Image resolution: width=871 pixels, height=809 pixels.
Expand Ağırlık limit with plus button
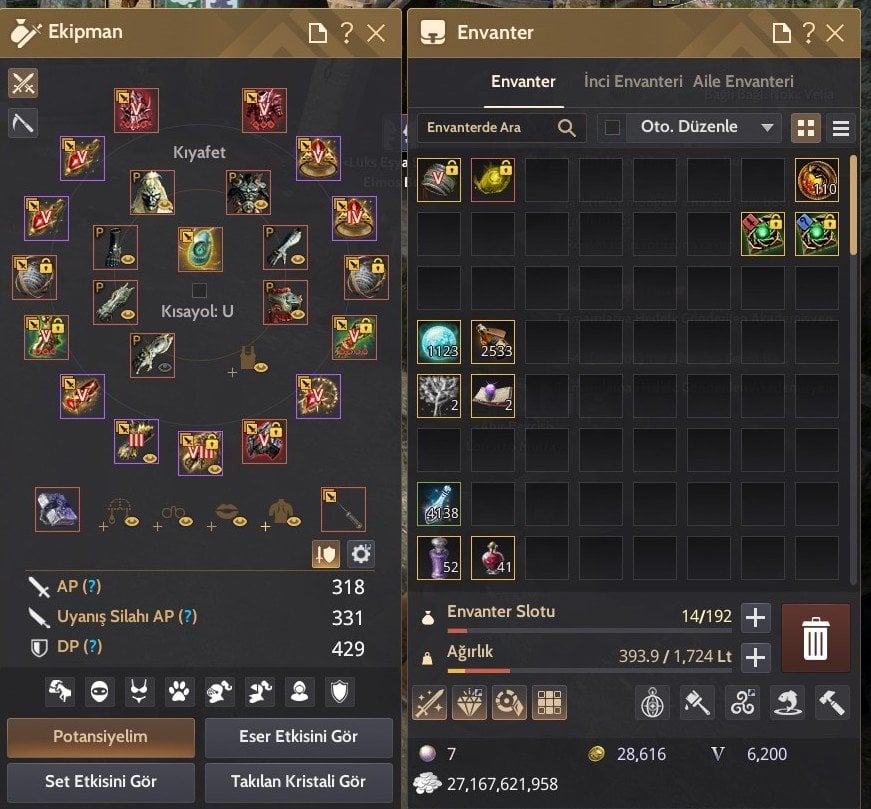click(755, 657)
